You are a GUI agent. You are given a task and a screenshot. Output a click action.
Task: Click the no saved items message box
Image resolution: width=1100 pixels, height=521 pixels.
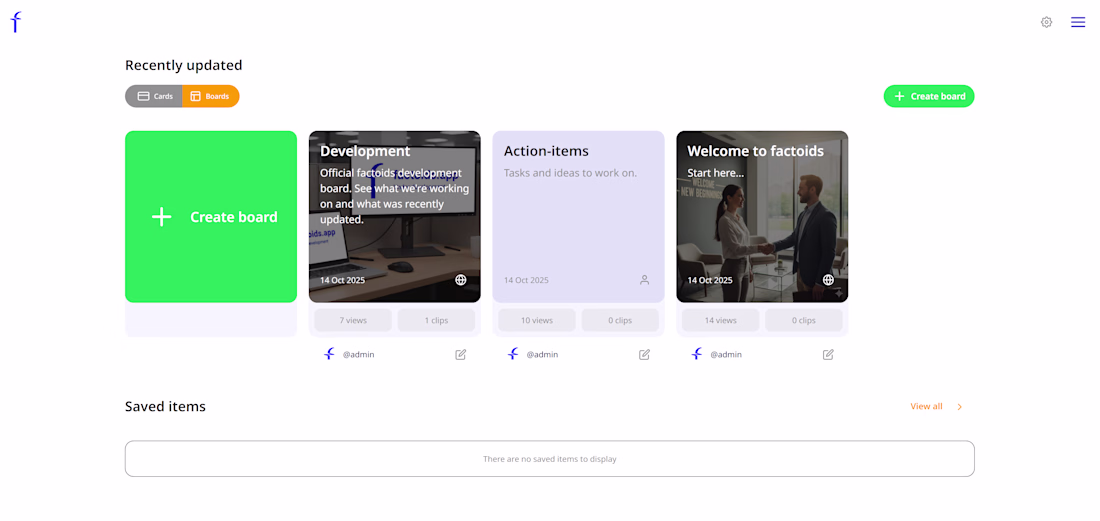(550, 459)
